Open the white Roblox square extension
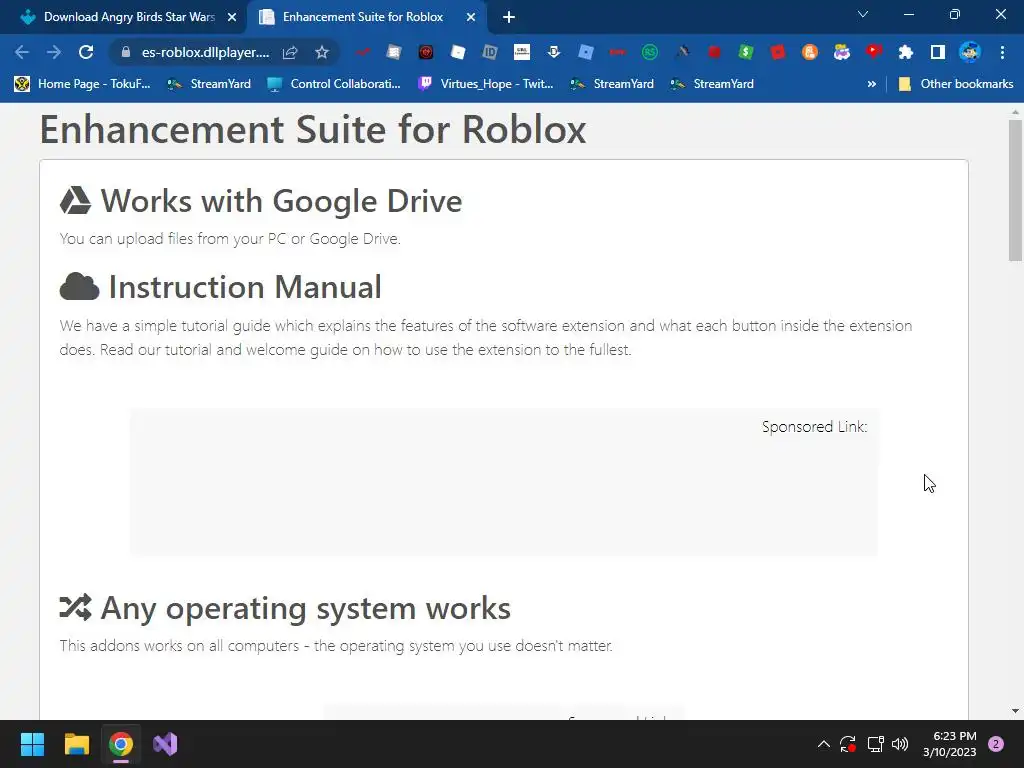Image resolution: width=1024 pixels, height=768 pixels. [458, 52]
